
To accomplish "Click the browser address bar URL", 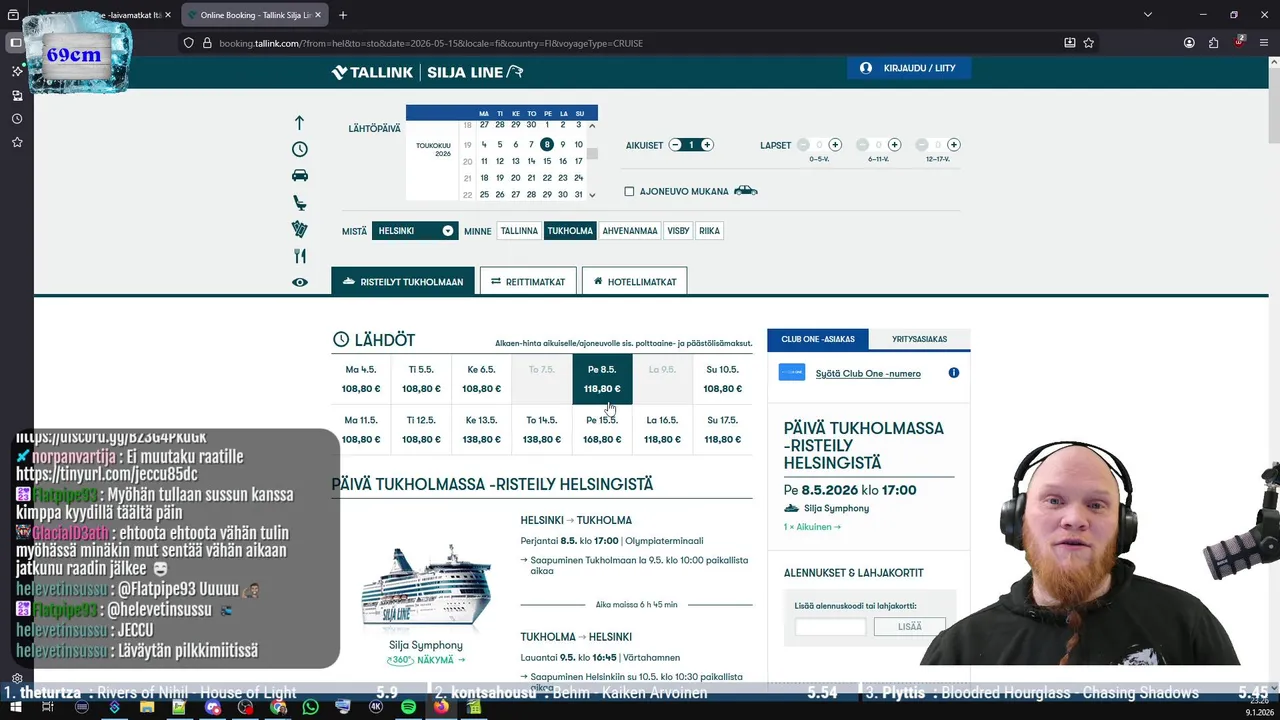I will pos(431,43).
